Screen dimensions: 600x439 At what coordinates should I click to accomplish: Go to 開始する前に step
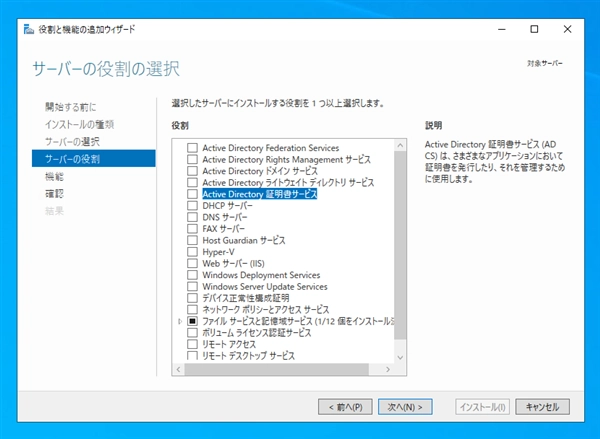(x=70, y=107)
